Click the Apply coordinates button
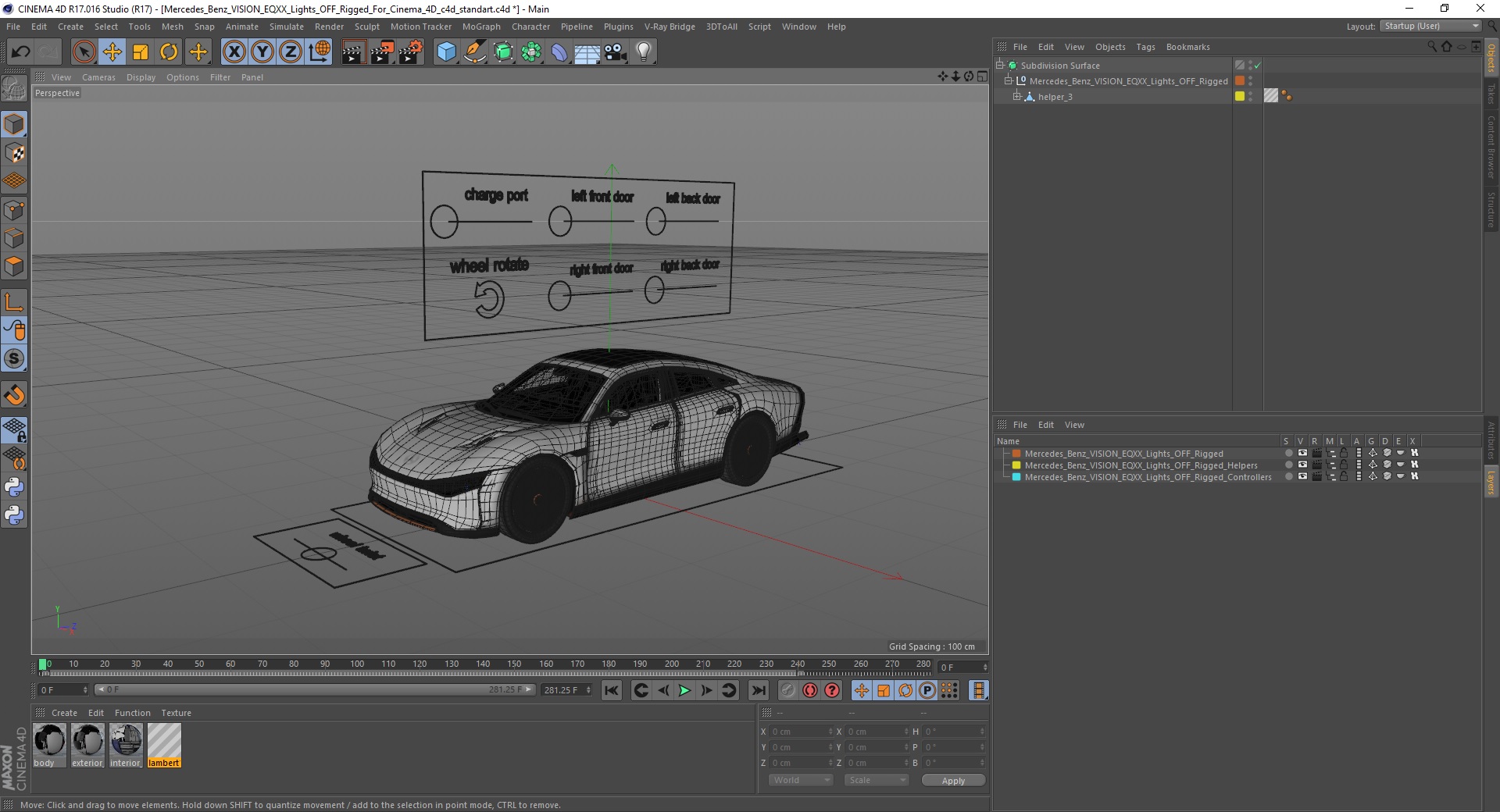The image size is (1500, 812). tap(953, 781)
